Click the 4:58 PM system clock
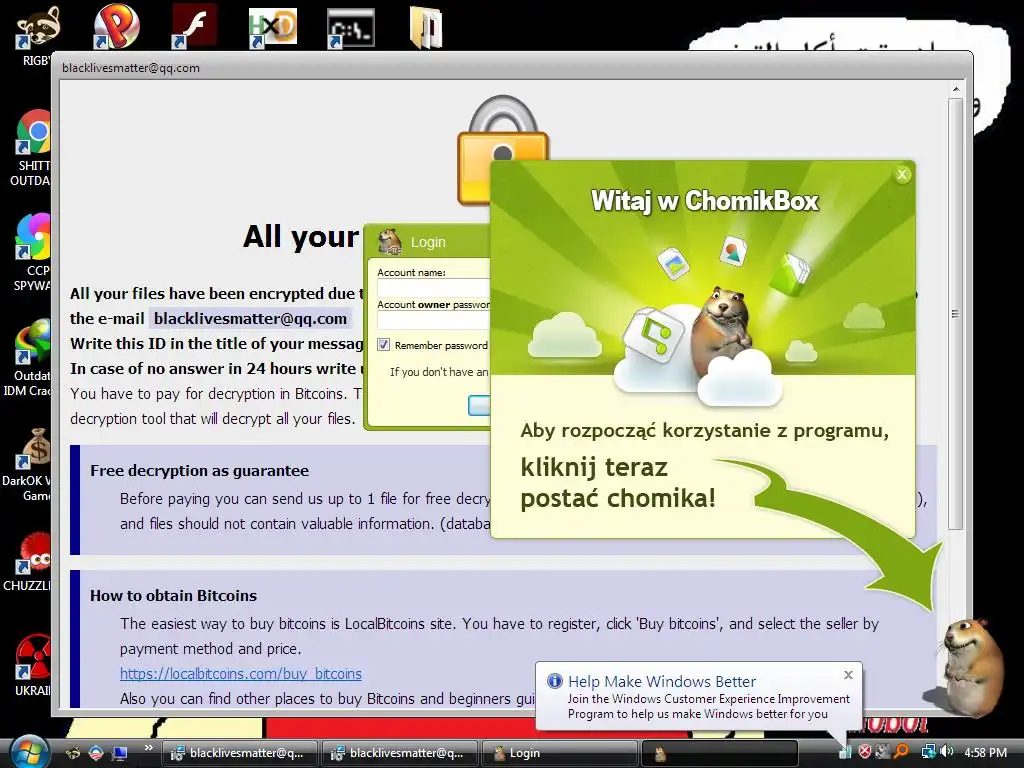 (x=985, y=752)
